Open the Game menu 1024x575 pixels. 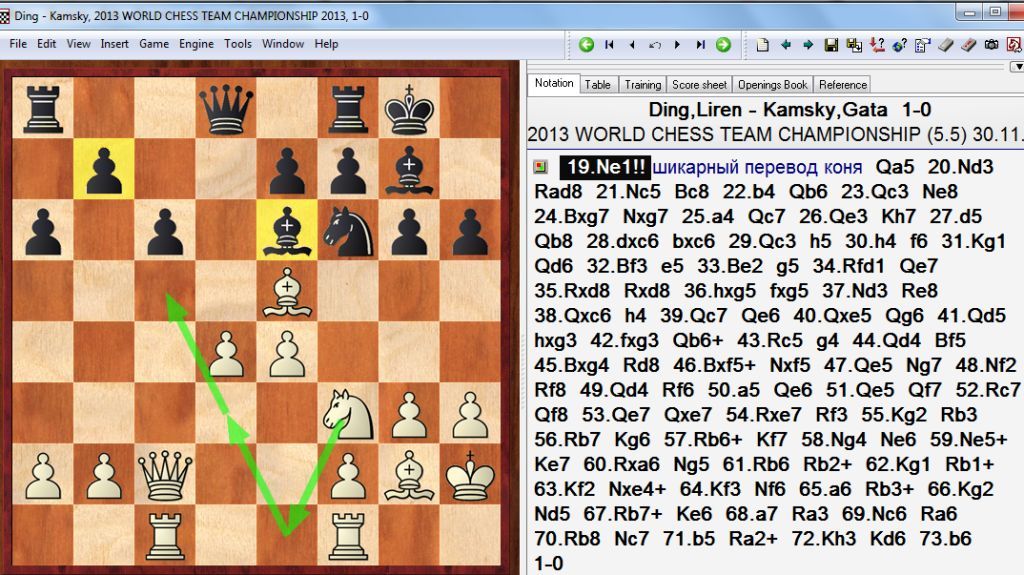(x=154, y=44)
